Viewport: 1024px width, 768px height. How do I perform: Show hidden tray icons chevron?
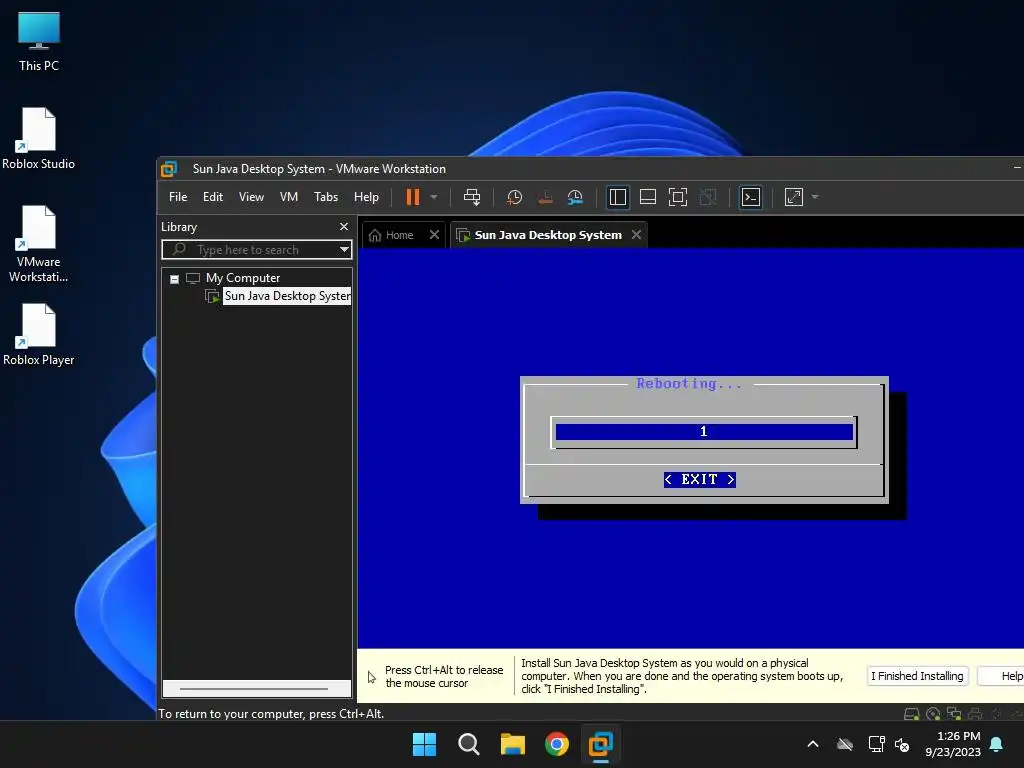coord(813,744)
